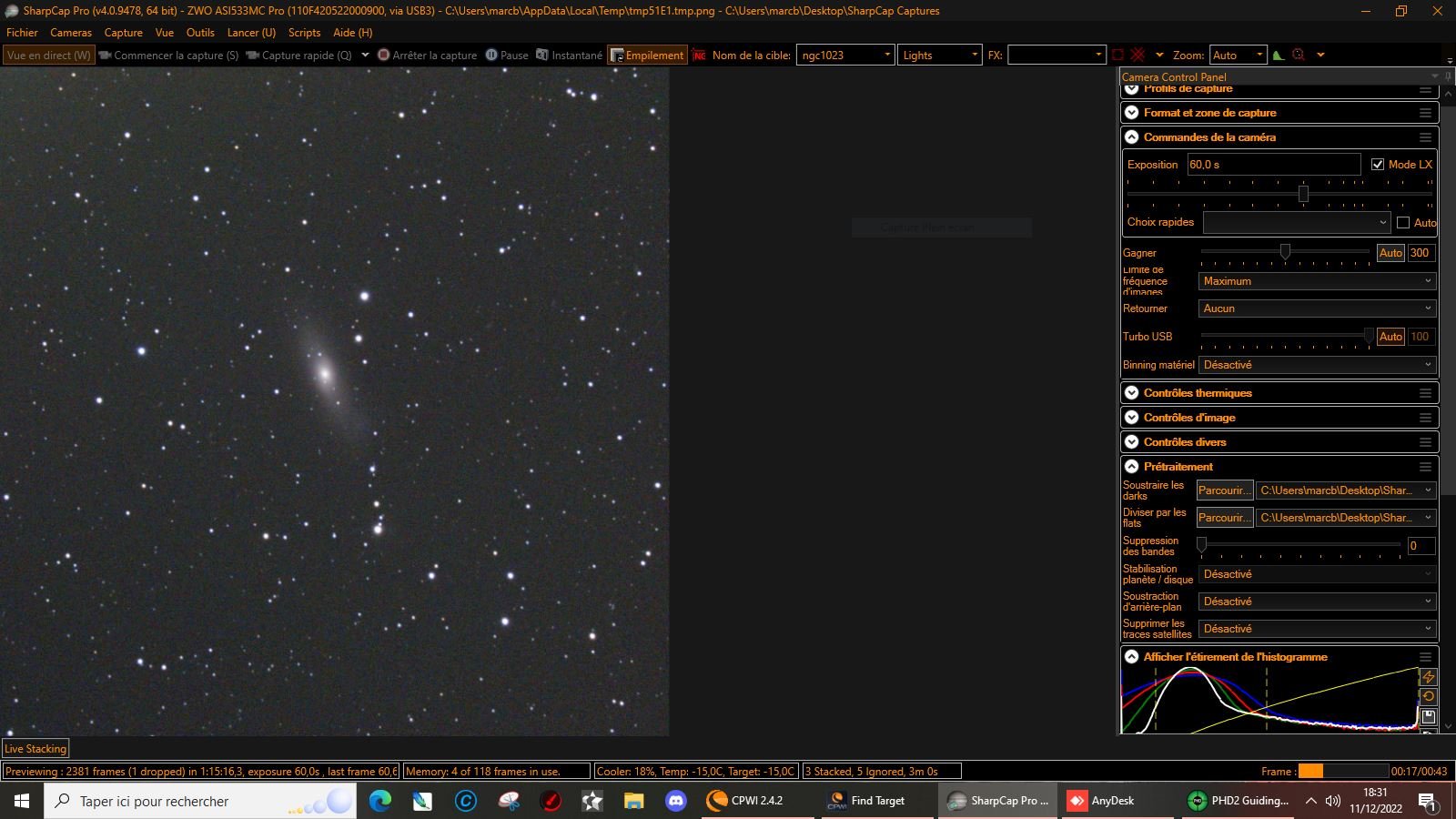The image size is (1456, 819).
Task: Open hamburger menu of Prétraitement section
Action: [1425, 467]
